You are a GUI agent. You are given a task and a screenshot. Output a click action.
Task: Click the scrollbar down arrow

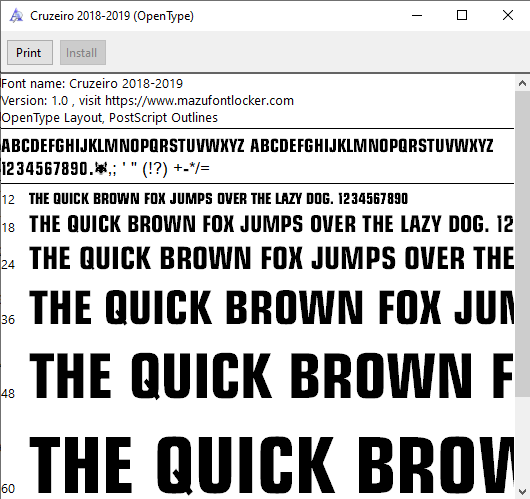click(x=522, y=491)
